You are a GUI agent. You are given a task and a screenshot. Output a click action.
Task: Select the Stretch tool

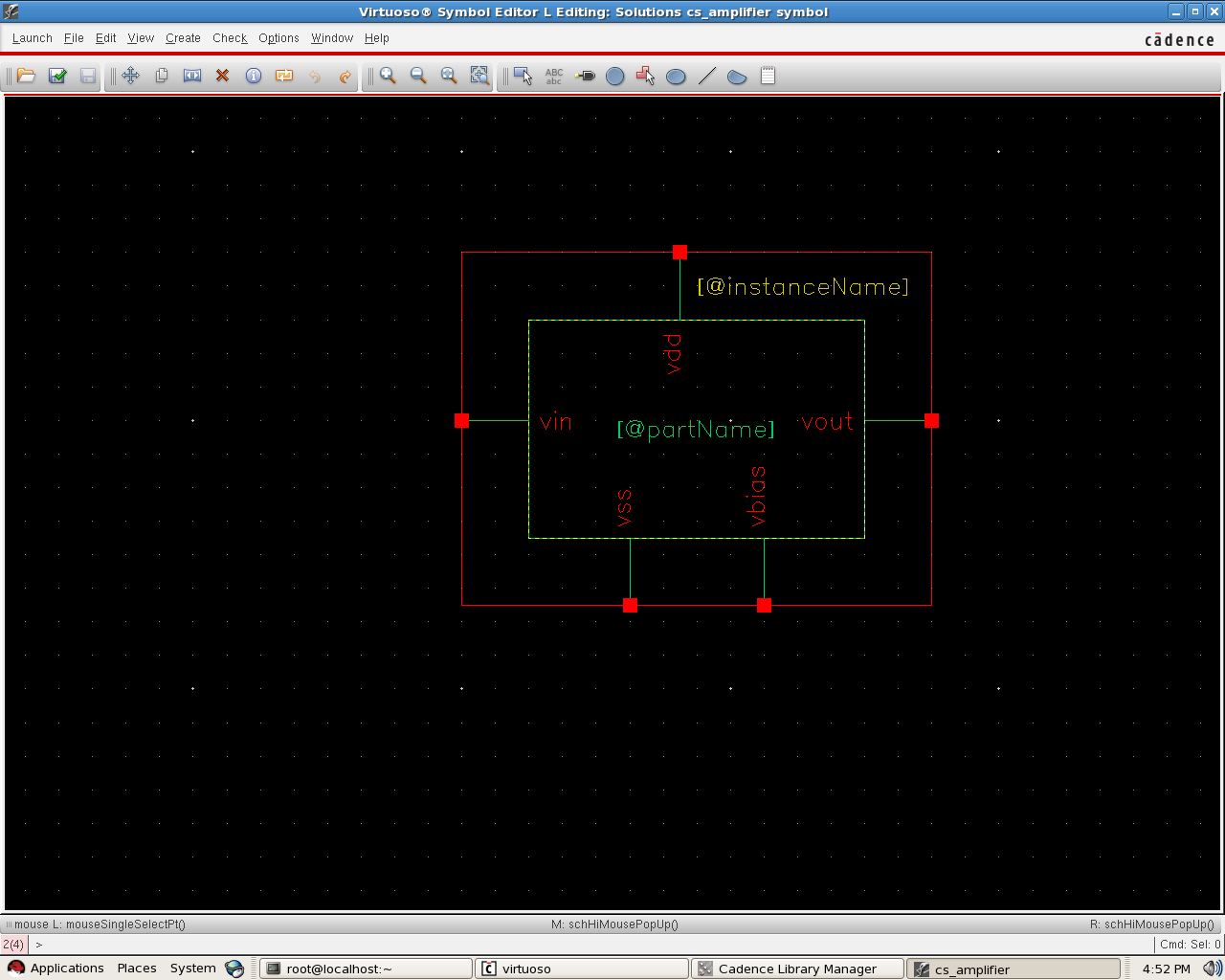coord(191,76)
